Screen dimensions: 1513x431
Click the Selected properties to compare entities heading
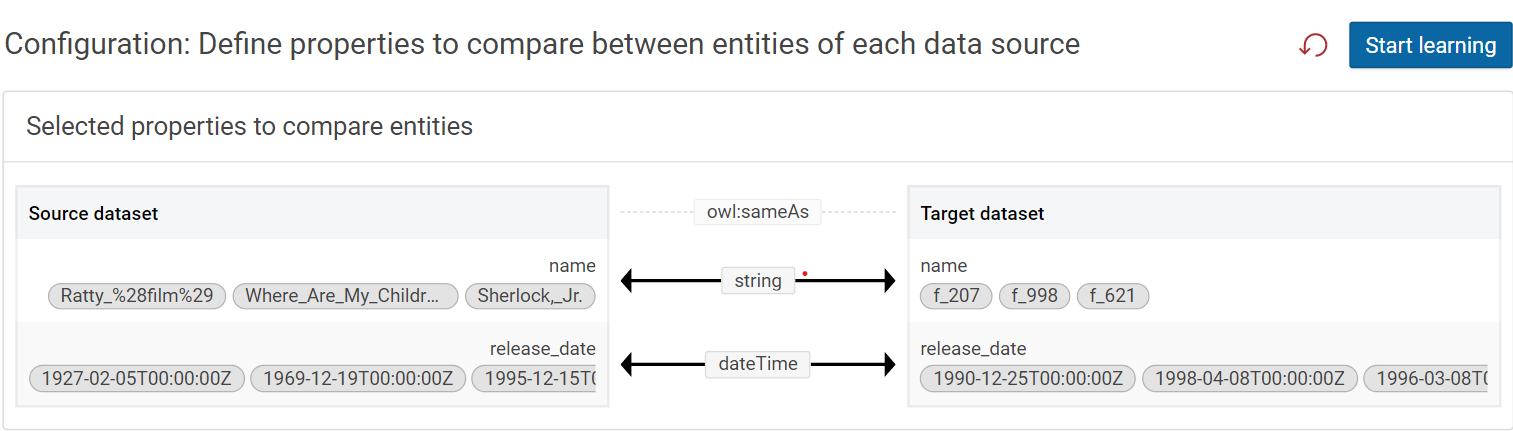click(x=249, y=126)
